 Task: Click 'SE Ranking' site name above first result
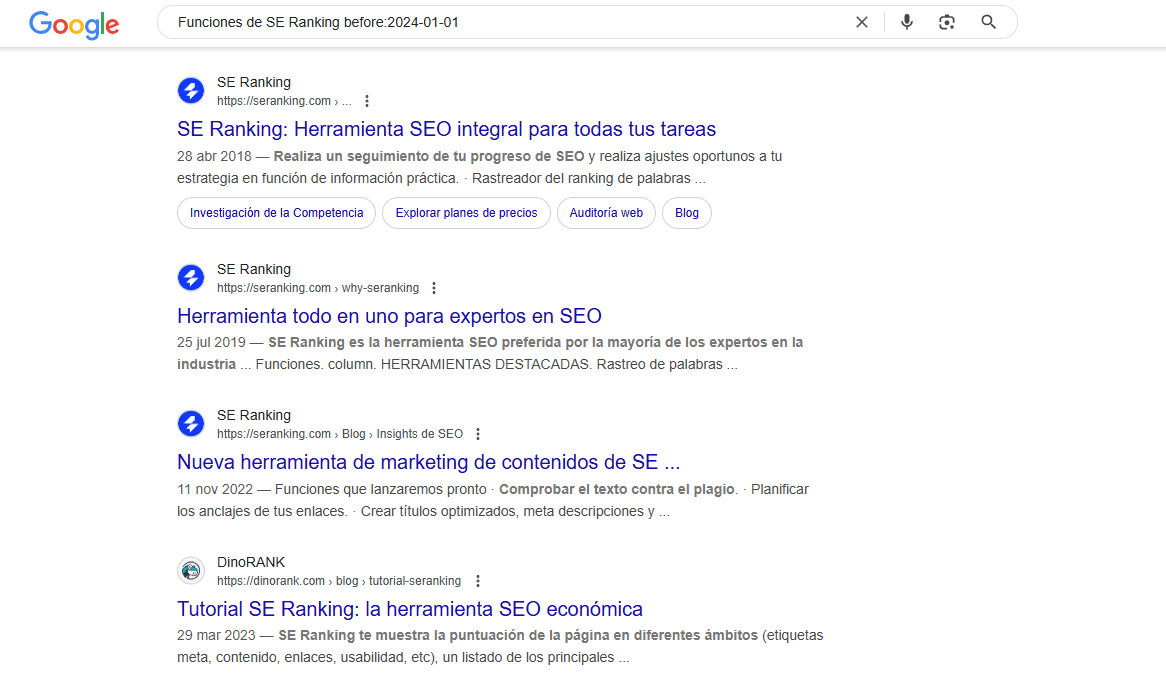254,83
